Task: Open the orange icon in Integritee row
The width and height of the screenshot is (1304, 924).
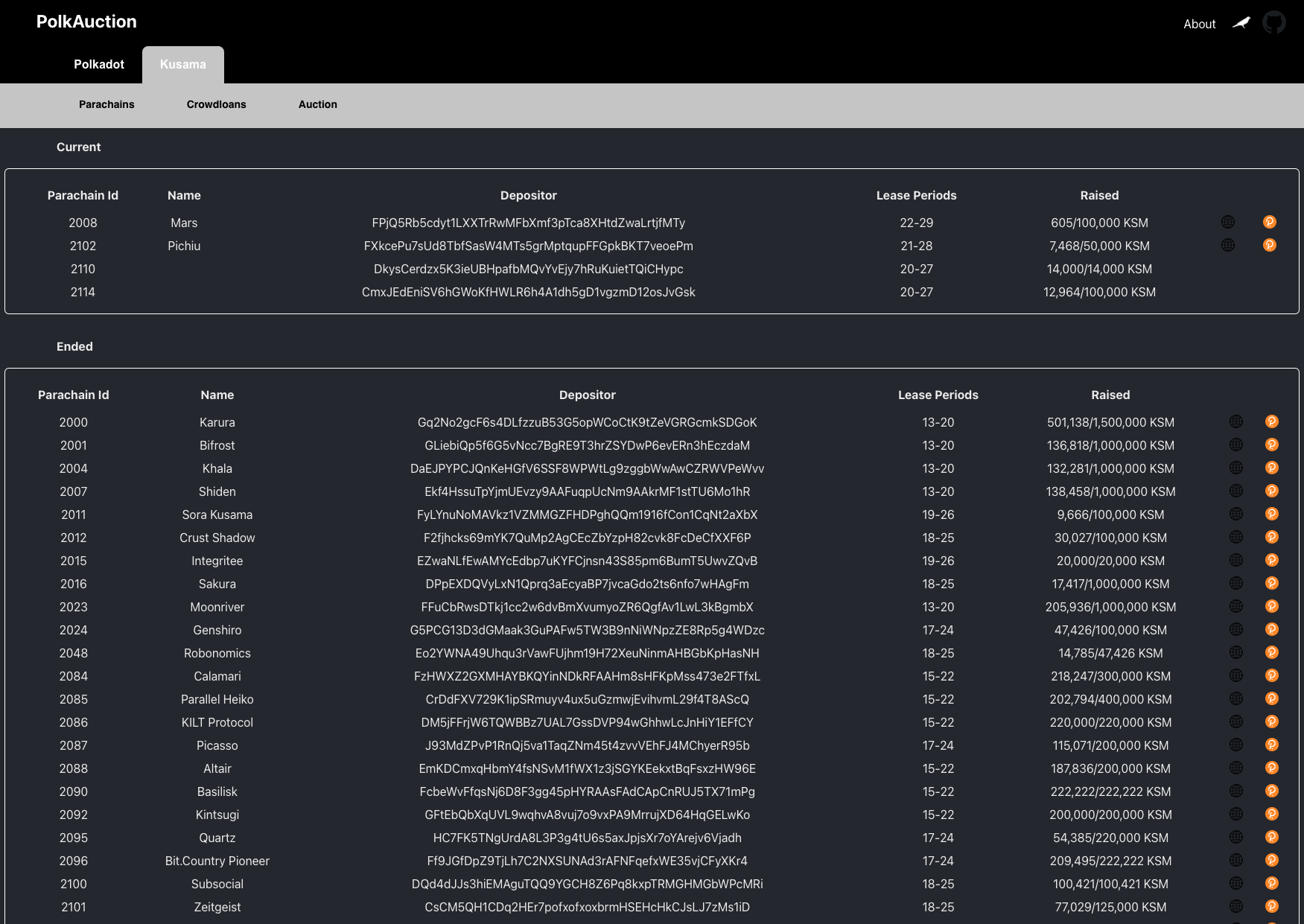Action: (1272, 560)
